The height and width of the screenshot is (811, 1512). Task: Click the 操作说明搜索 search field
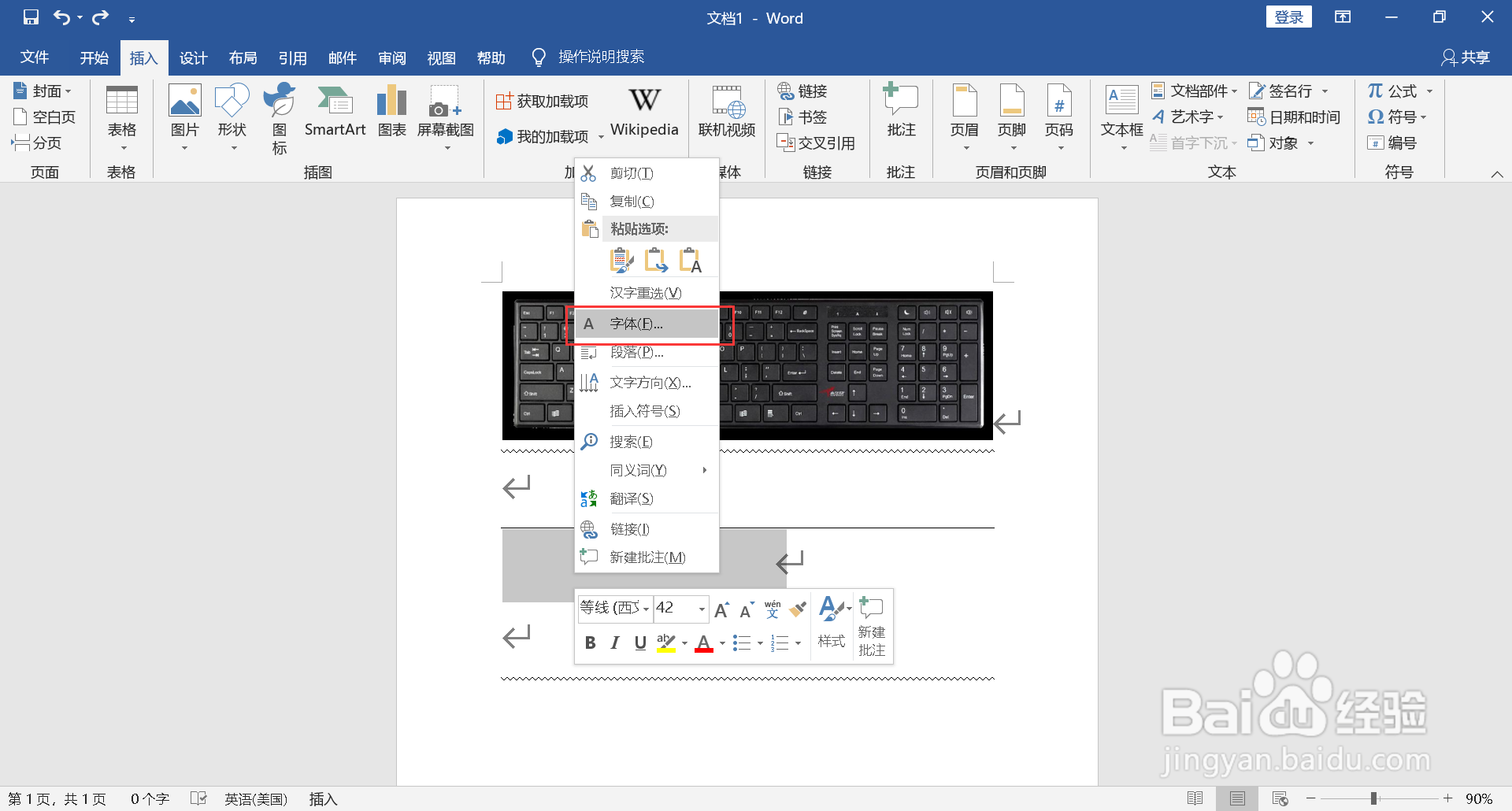(x=602, y=57)
